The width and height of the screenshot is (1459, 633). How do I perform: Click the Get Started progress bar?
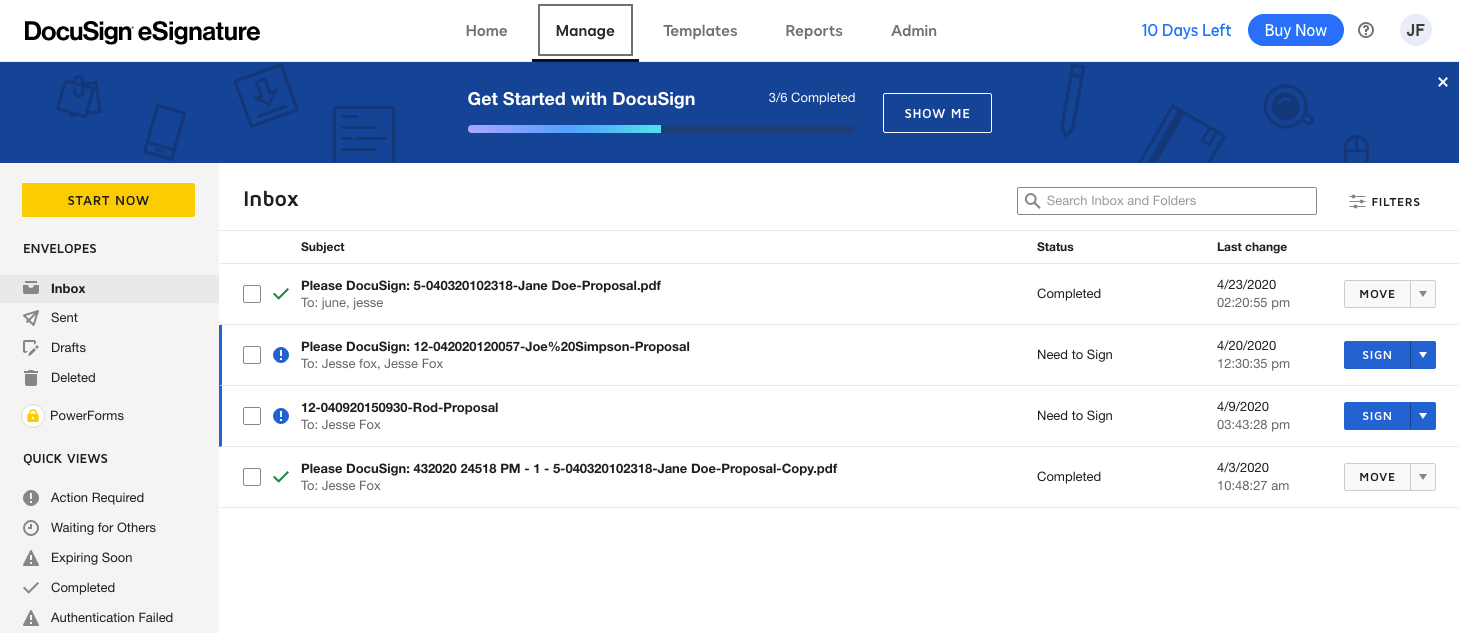[662, 129]
